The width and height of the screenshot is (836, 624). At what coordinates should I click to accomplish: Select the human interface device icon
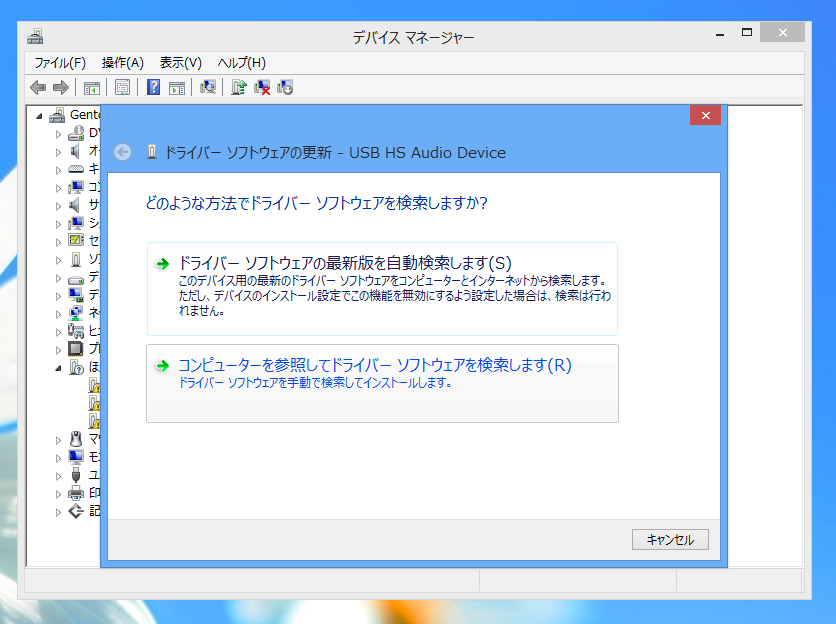click(76, 331)
